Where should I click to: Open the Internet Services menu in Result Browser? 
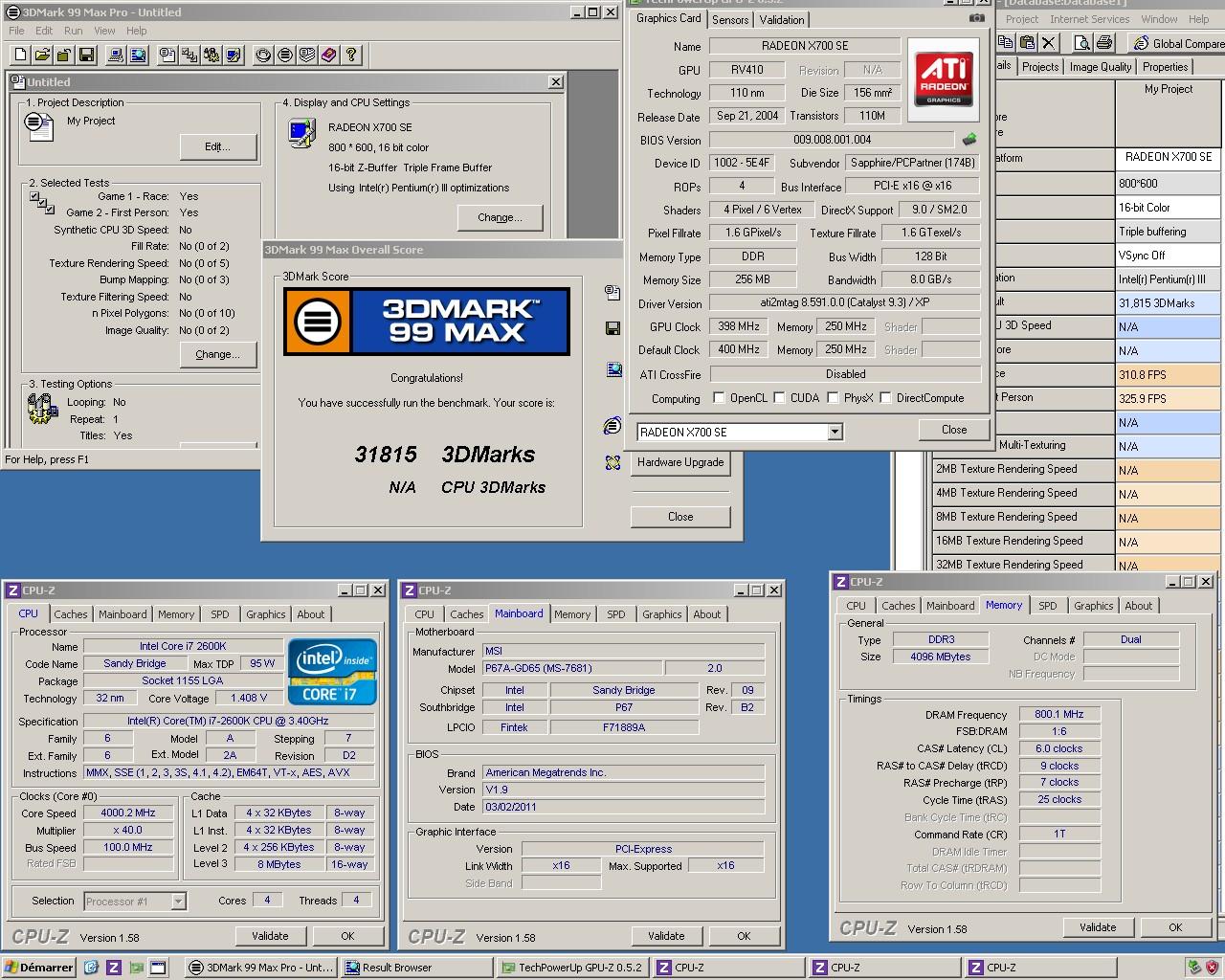1089,19
